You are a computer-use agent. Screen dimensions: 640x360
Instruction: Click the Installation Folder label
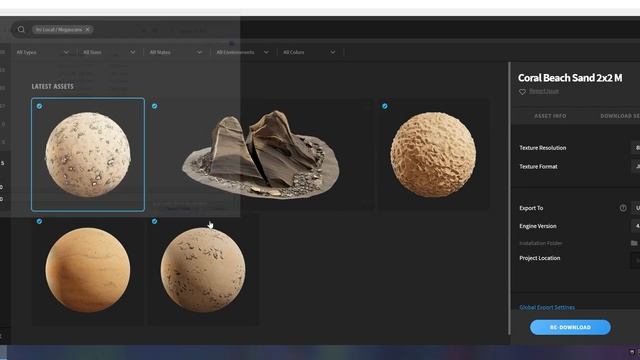pyautogui.click(x=540, y=243)
